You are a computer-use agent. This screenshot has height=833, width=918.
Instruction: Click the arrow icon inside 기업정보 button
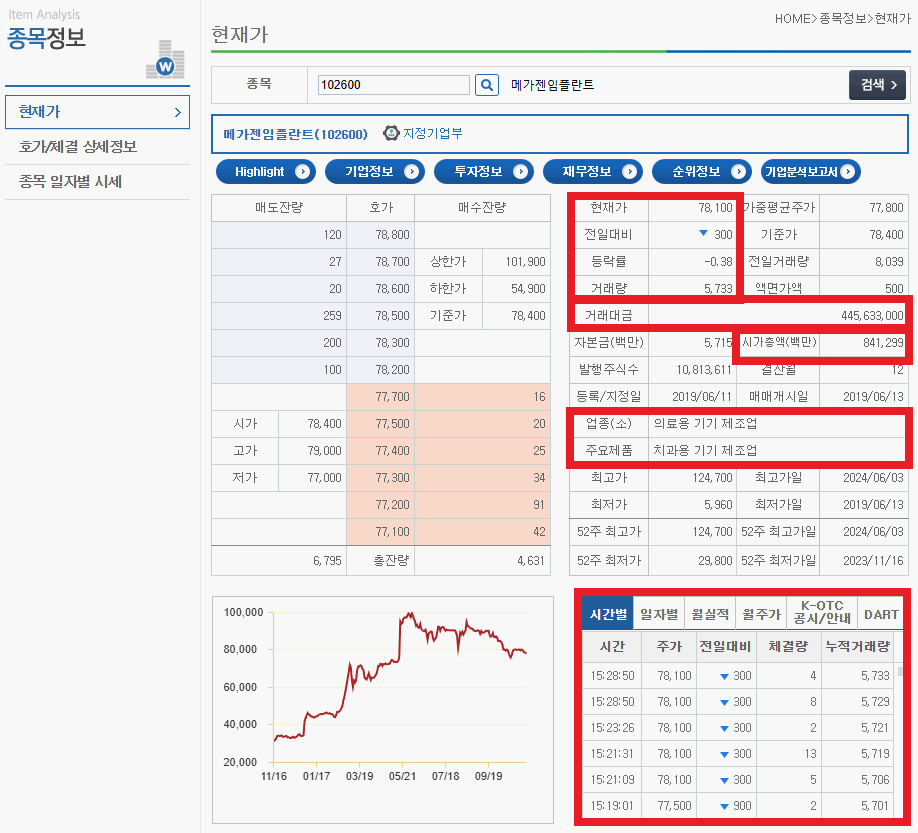(410, 171)
